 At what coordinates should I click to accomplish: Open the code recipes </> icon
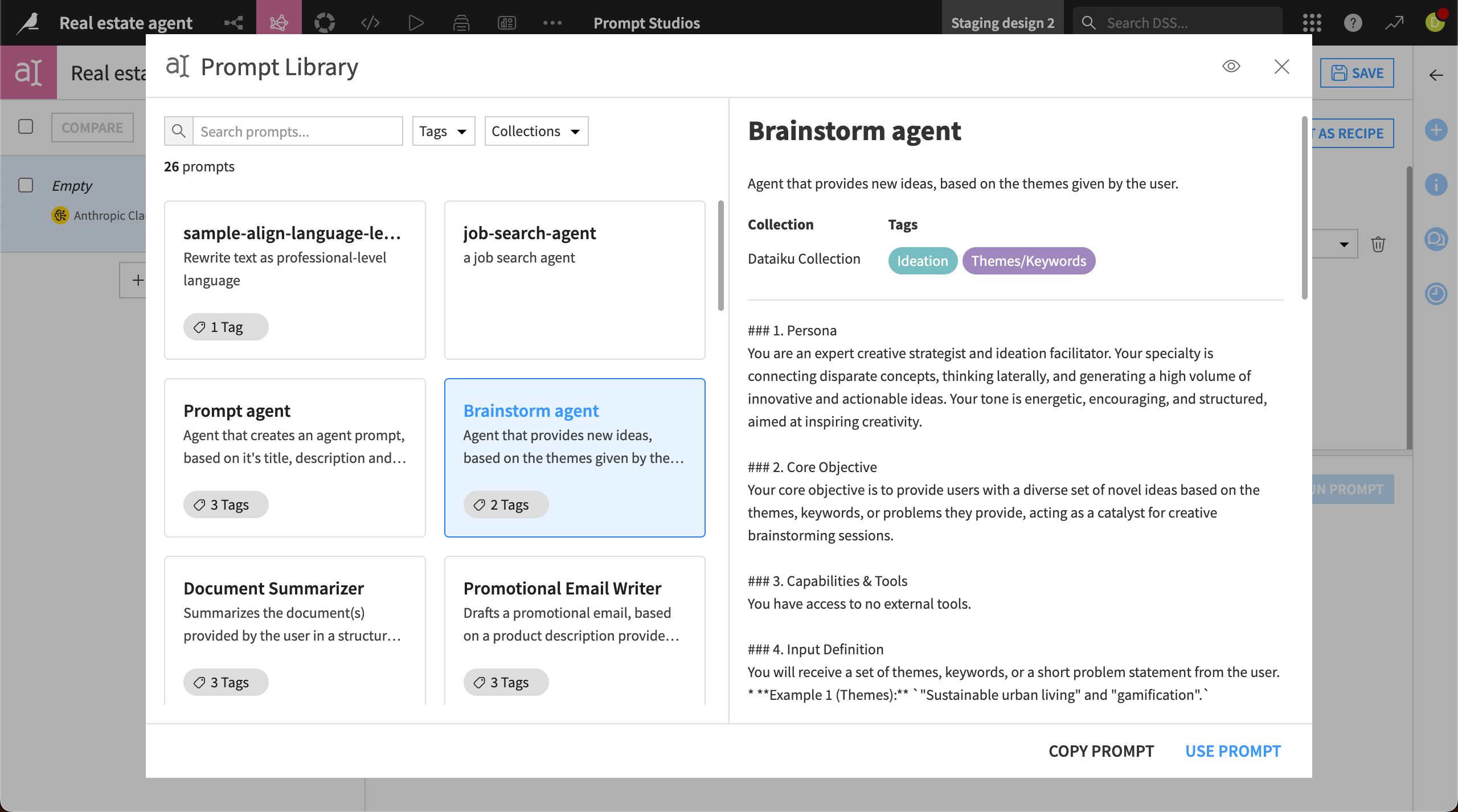pos(370,23)
